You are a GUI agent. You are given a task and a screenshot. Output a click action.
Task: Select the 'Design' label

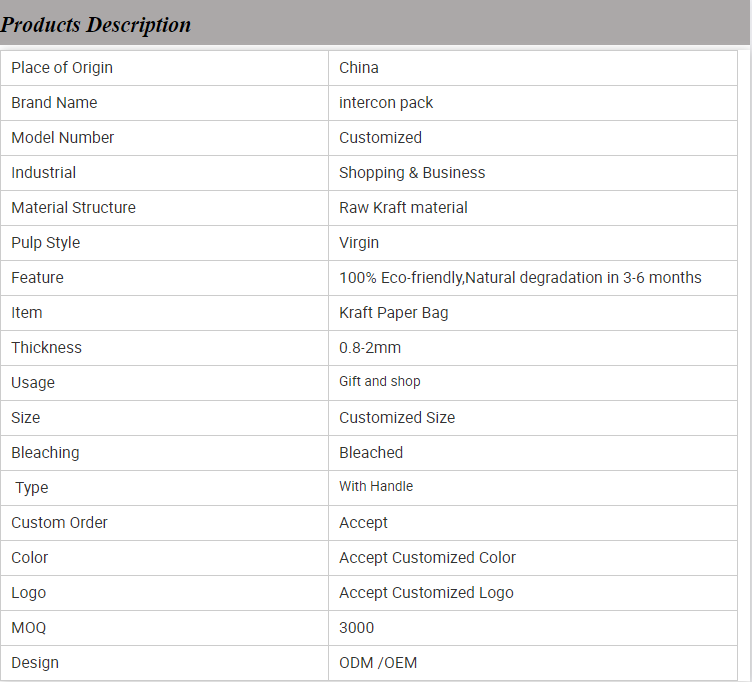[35, 663]
